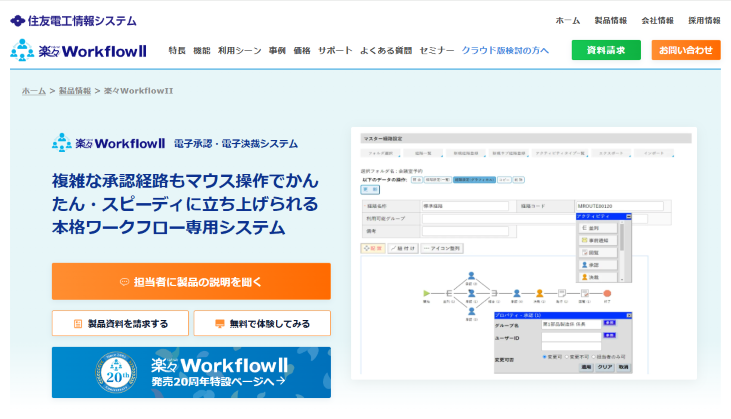Follow the クラウド版検討の方へ link
731x419 pixels.
point(505,50)
